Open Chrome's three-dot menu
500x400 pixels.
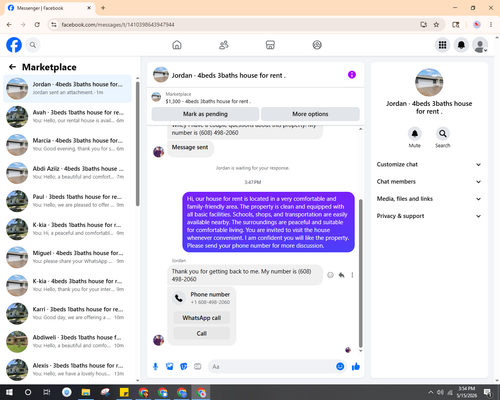pyautogui.click(x=491, y=24)
